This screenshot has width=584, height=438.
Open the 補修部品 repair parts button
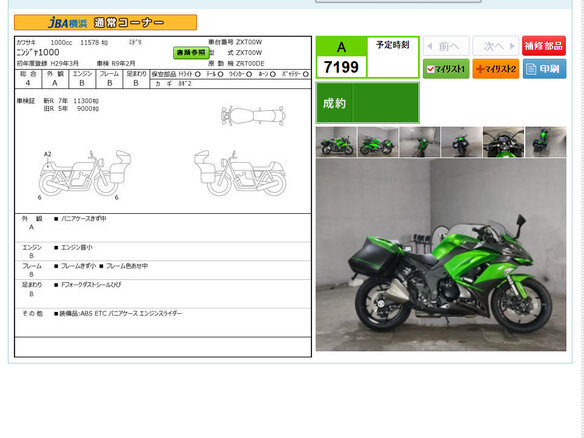[544, 46]
